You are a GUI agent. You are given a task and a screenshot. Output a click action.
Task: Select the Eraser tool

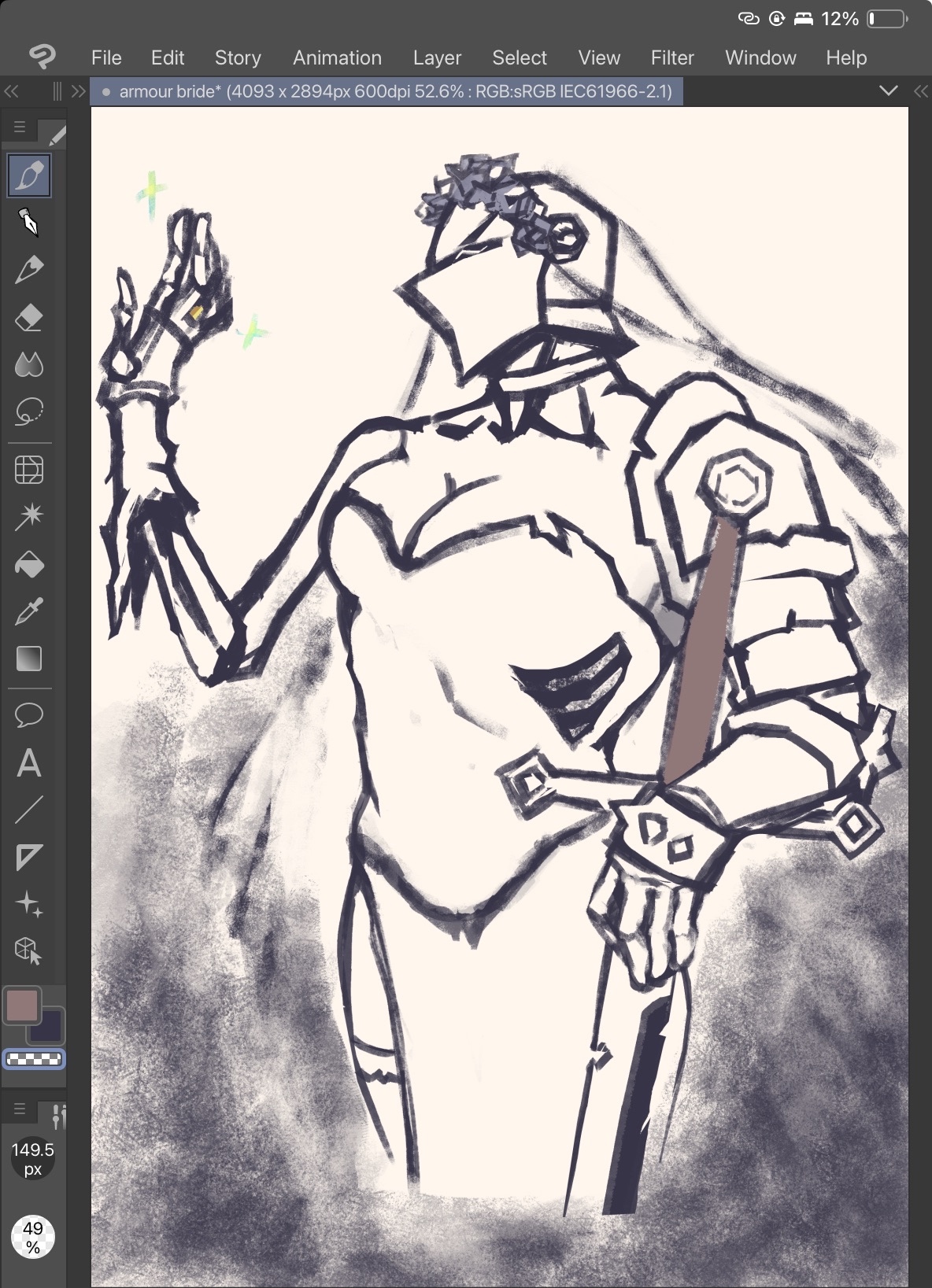[x=29, y=318]
